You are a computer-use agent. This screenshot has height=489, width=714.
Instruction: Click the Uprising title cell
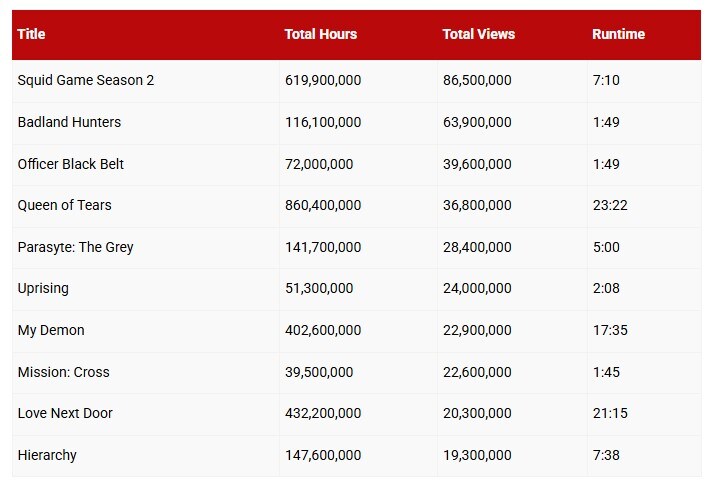41,289
